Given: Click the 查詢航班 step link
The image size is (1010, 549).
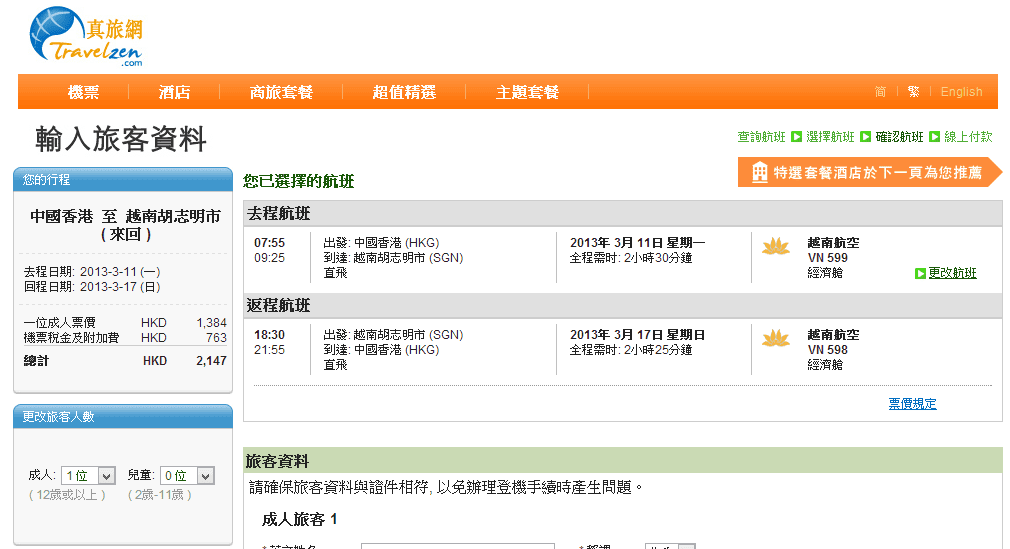Looking at the screenshot, I should 761,137.
